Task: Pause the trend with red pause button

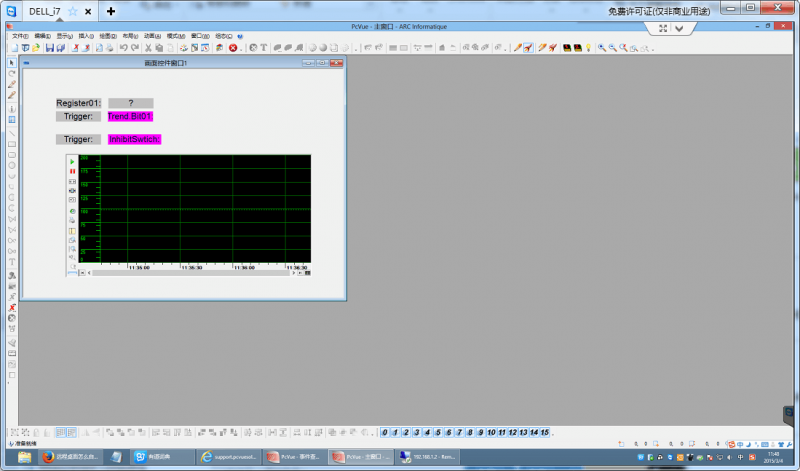Action: pyautogui.click(x=72, y=171)
